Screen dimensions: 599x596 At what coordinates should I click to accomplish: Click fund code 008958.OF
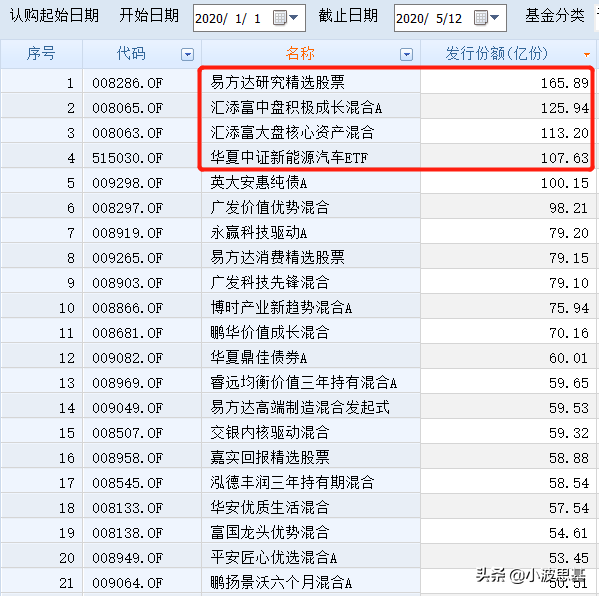(128, 458)
